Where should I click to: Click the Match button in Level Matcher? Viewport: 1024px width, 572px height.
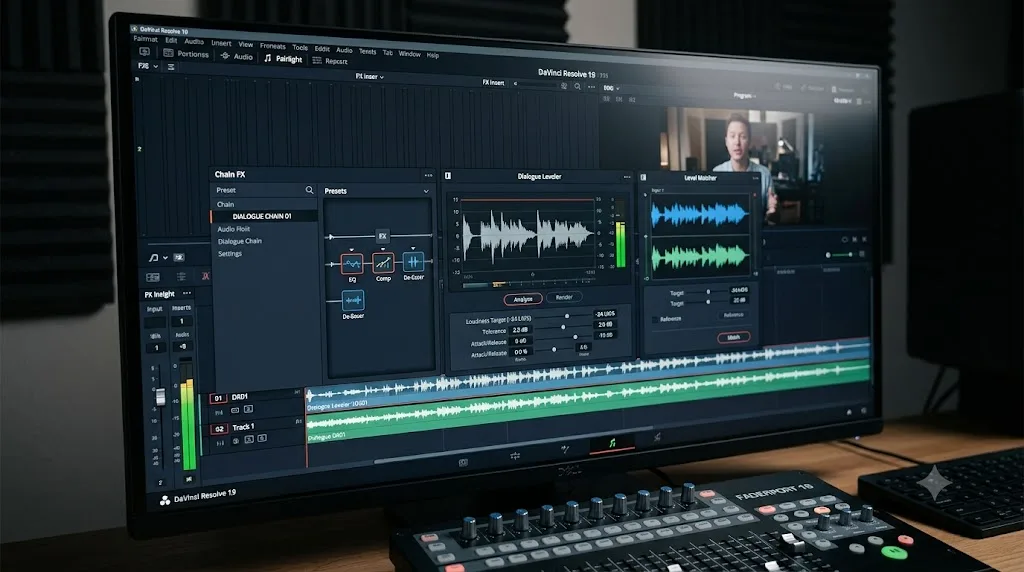(x=733, y=338)
